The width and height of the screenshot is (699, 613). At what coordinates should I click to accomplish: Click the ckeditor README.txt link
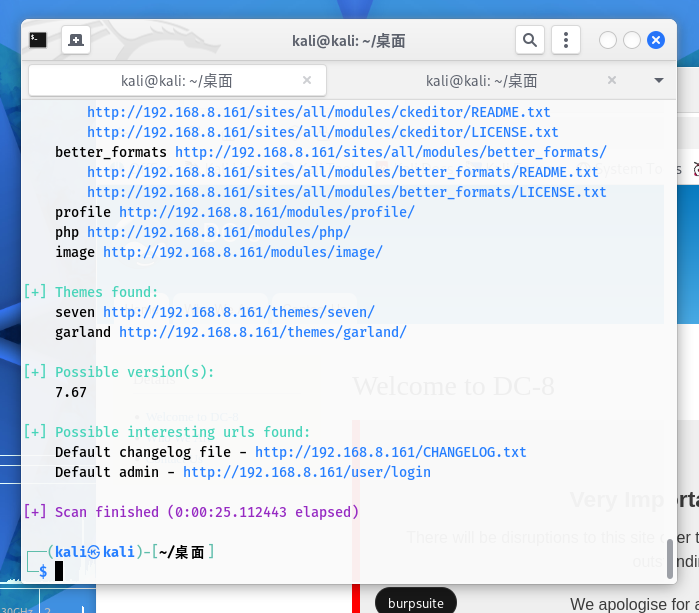318,112
